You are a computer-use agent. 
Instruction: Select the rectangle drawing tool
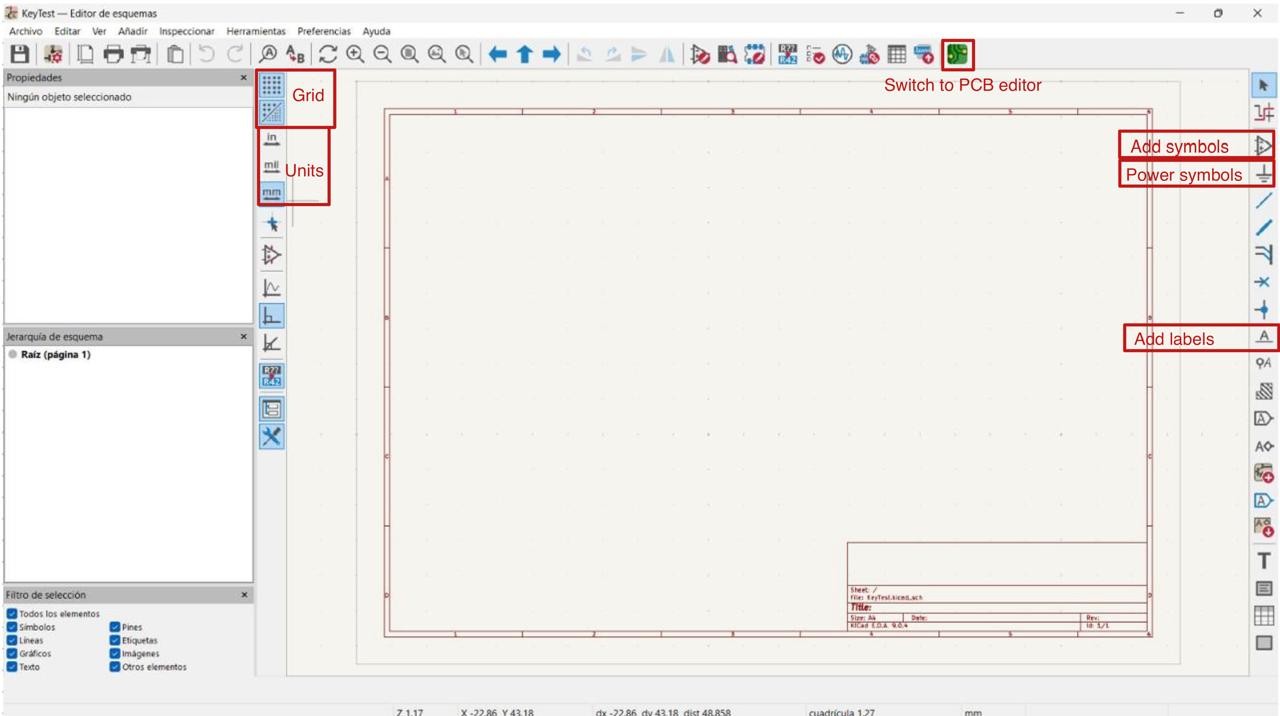1264,643
